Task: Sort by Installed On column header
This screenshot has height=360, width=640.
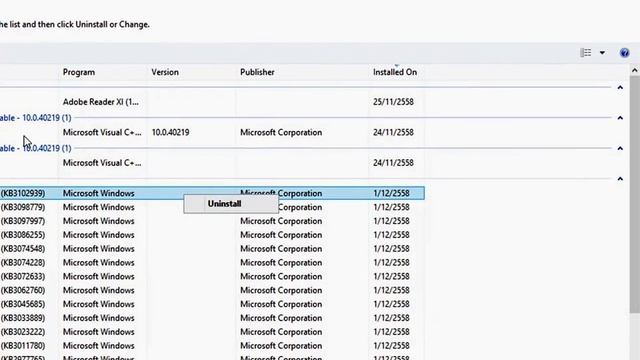Action: click(395, 72)
